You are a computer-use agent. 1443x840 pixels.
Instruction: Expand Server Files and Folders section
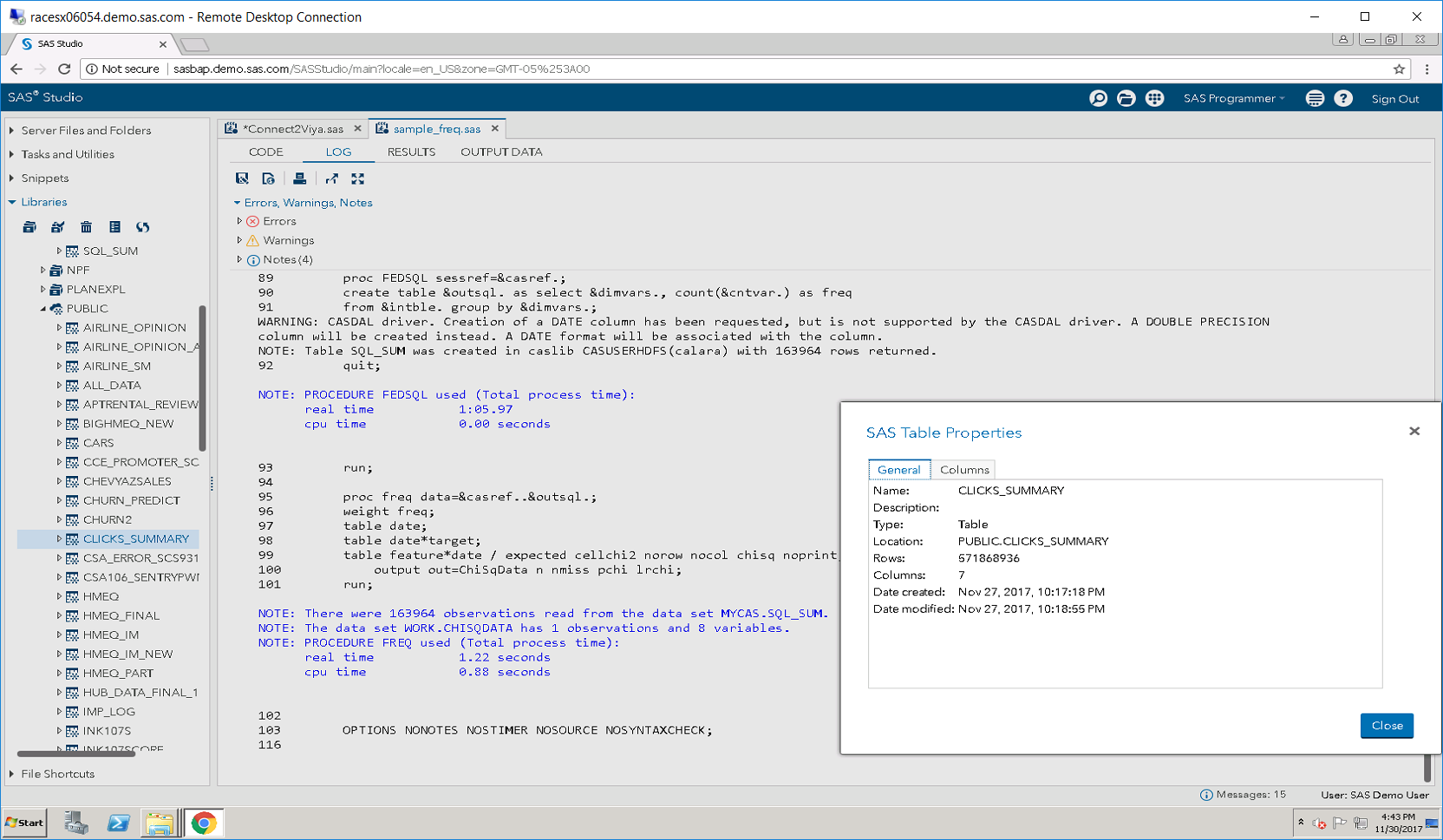[12, 131]
